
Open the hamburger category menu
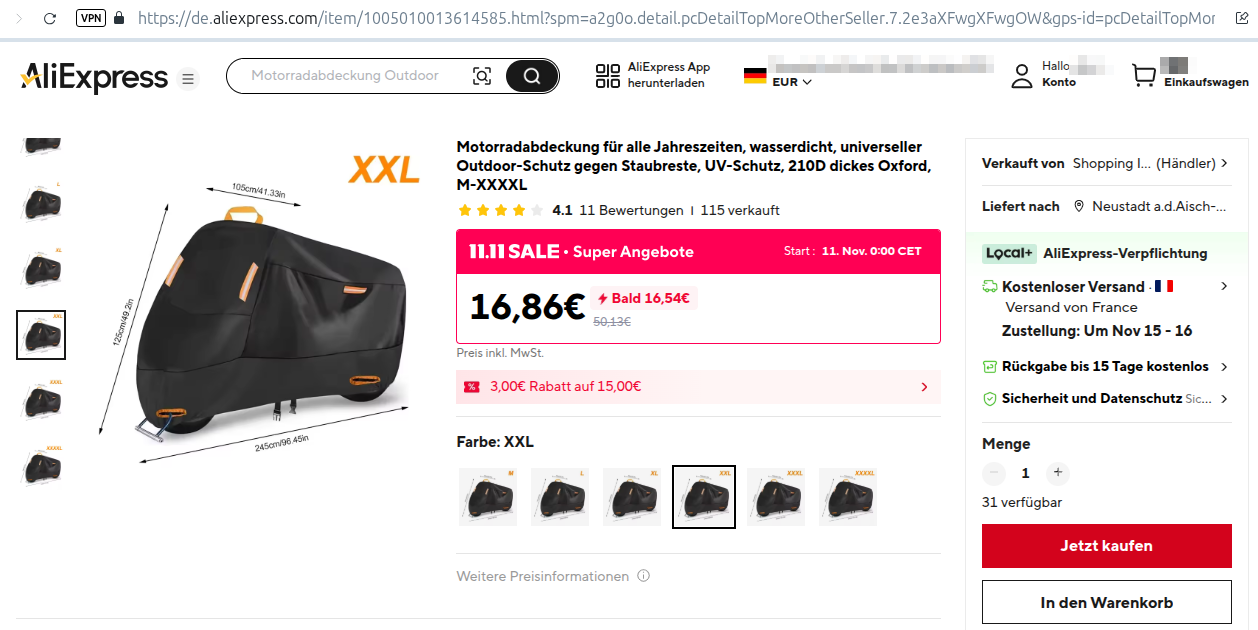pos(188,79)
